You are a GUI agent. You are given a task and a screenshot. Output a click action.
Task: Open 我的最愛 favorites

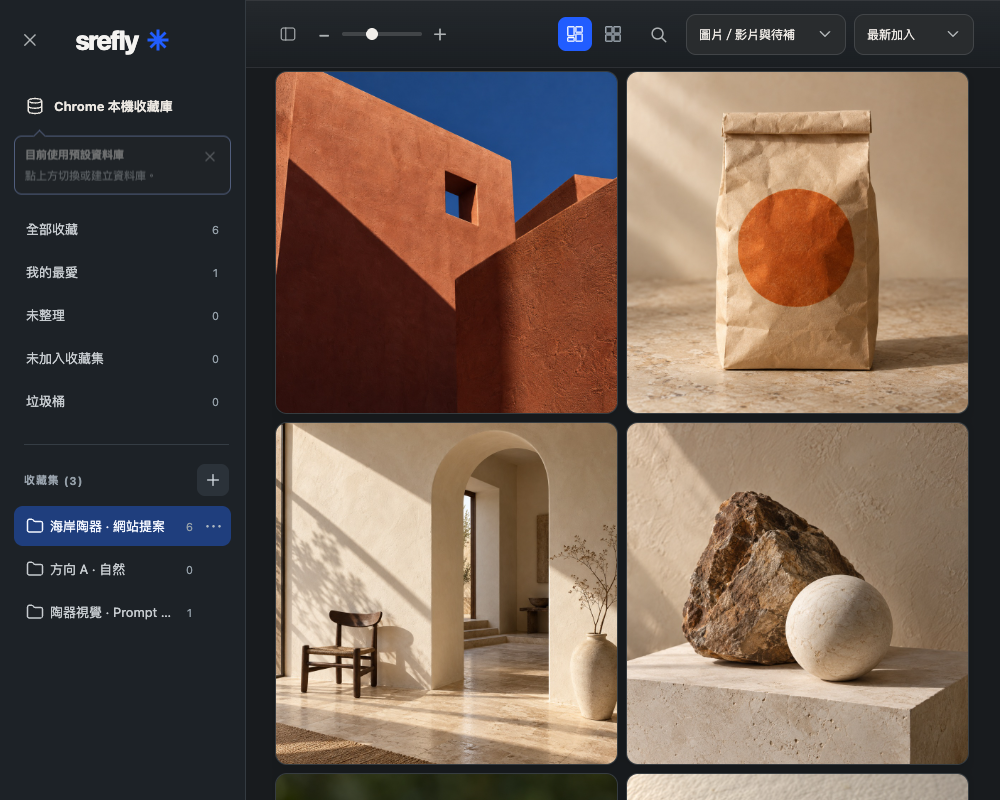tap(122, 272)
